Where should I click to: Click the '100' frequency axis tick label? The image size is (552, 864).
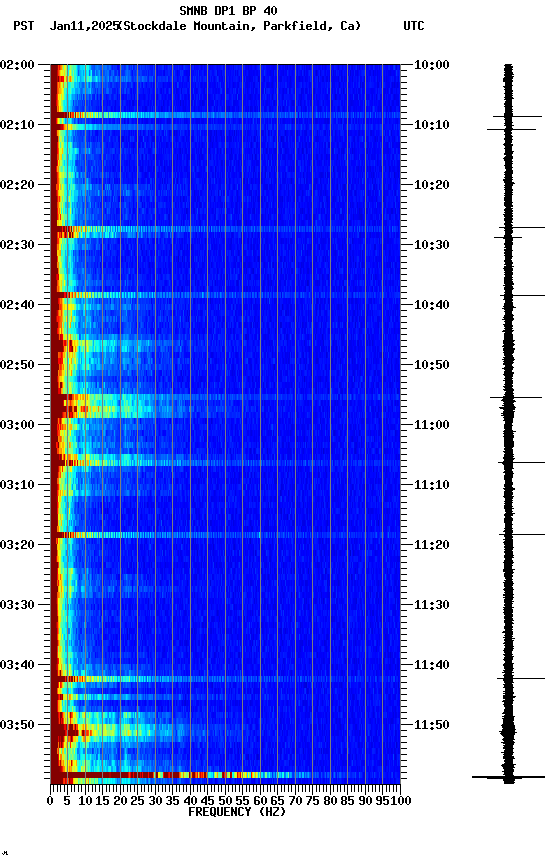(x=402, y=801)
